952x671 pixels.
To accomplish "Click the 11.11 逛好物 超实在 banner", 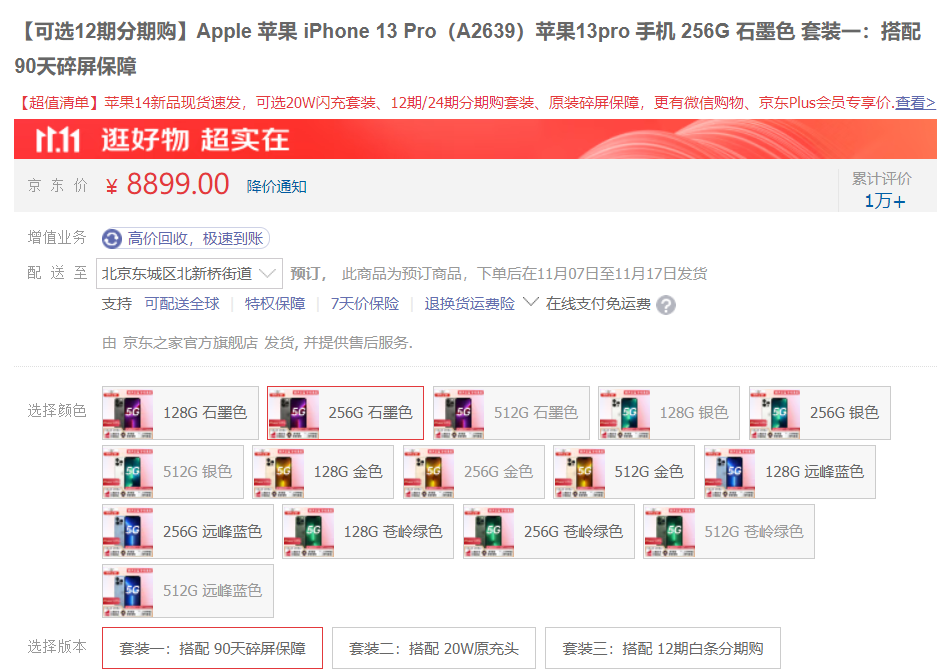I will point(475,139).
